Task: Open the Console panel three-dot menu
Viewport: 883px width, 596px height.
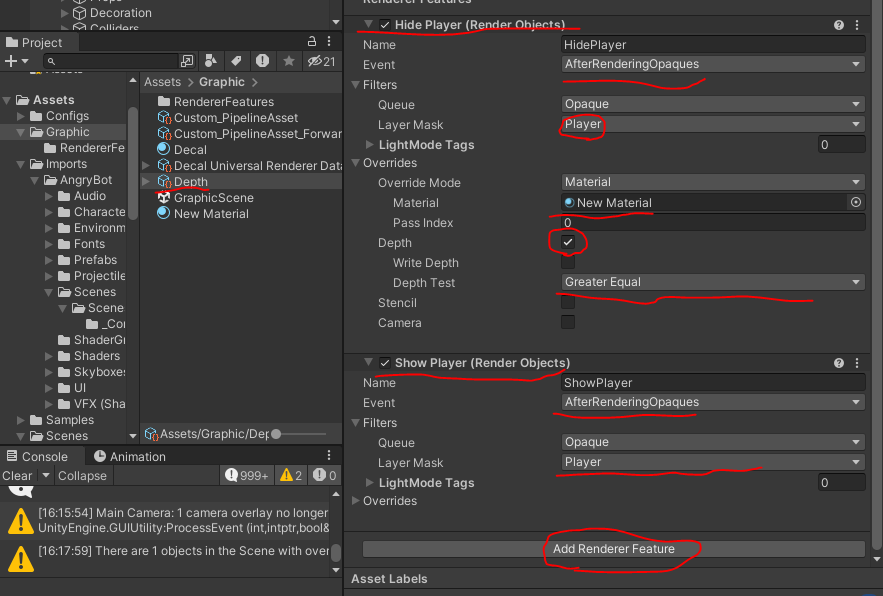Action: [329, 455]
